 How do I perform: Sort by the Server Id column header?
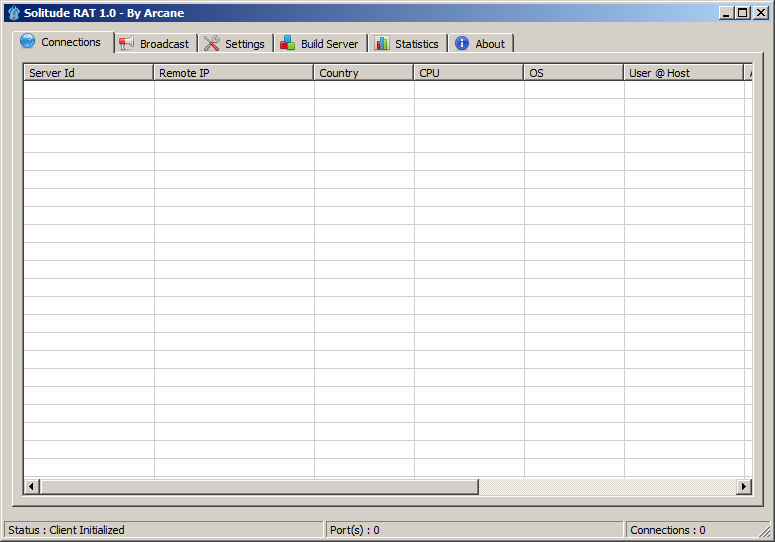click(x=88, y=73)
